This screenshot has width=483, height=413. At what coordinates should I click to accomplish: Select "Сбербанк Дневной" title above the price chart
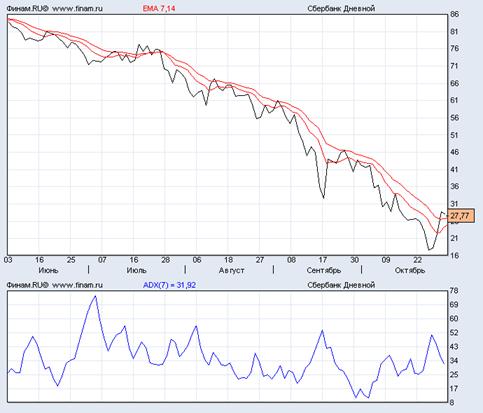point(341,9)
